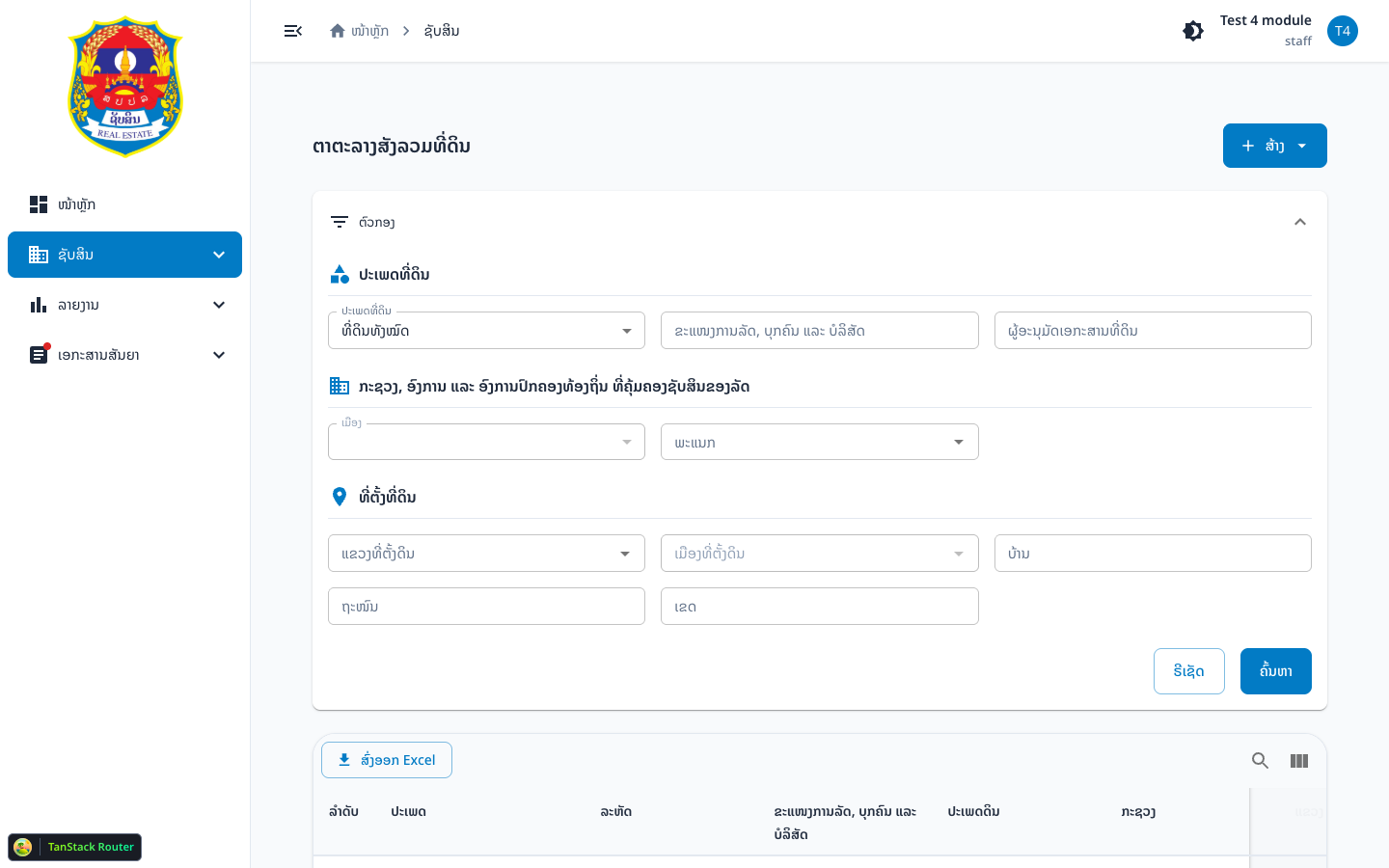Click the ຣີເຊັດ reset button
The image size is (1389, 868).
1189,671
